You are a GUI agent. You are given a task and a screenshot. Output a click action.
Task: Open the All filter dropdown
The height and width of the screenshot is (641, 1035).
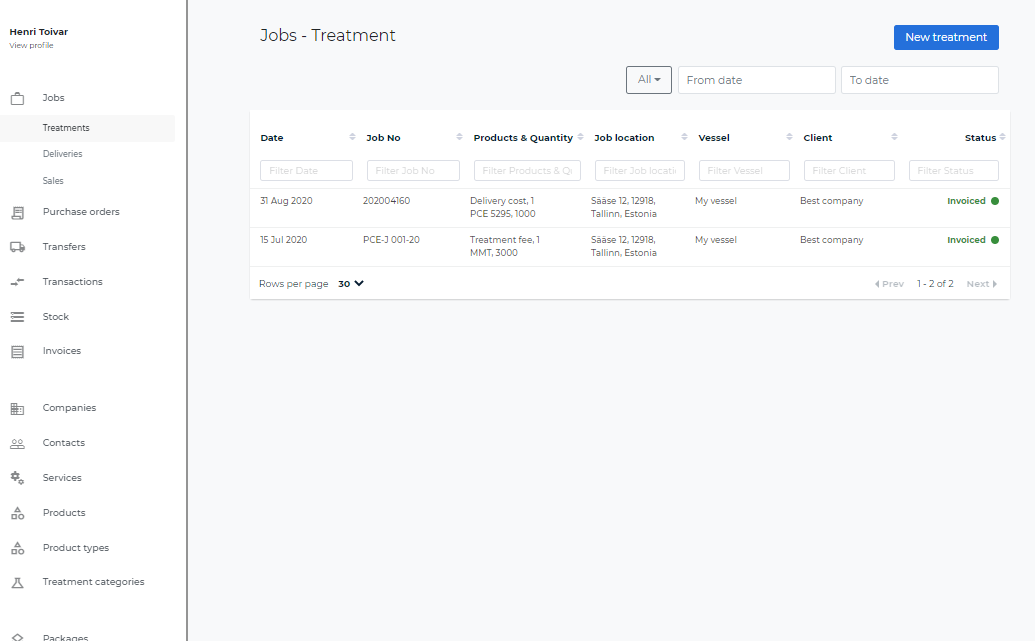(649, 80)
